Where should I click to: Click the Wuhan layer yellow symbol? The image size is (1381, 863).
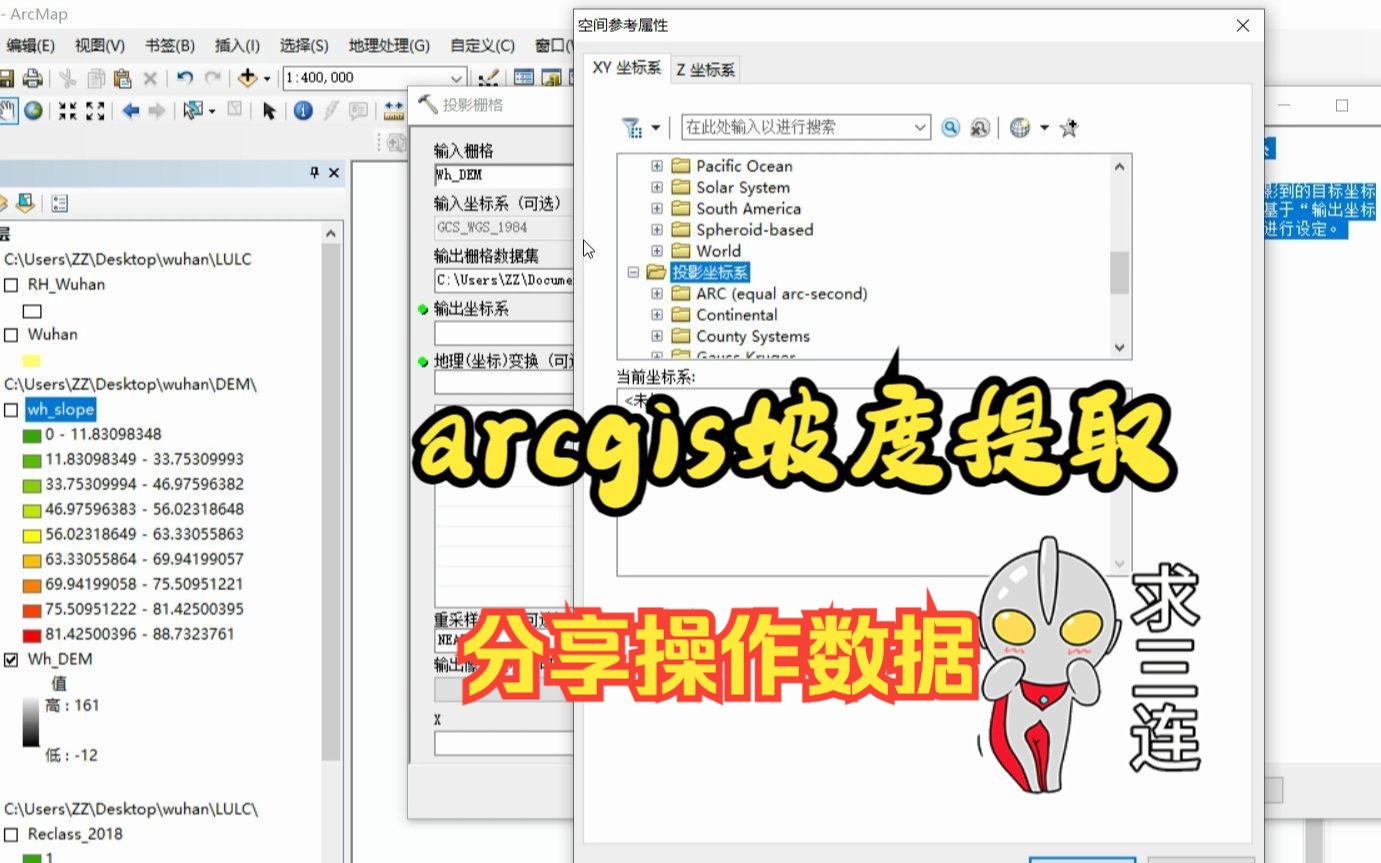click(x=32, y=360)
